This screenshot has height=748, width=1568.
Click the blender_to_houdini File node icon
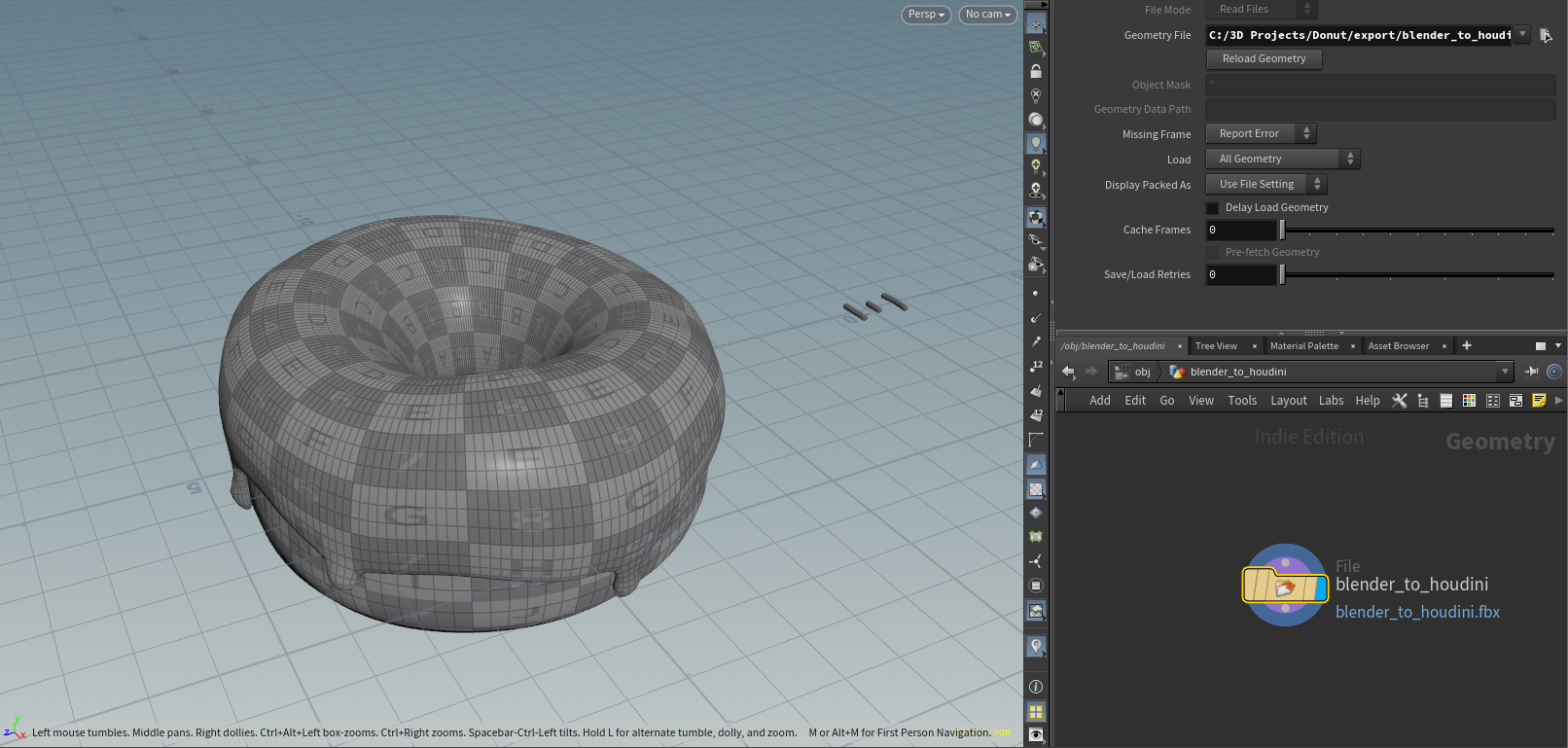(1285, 586)
